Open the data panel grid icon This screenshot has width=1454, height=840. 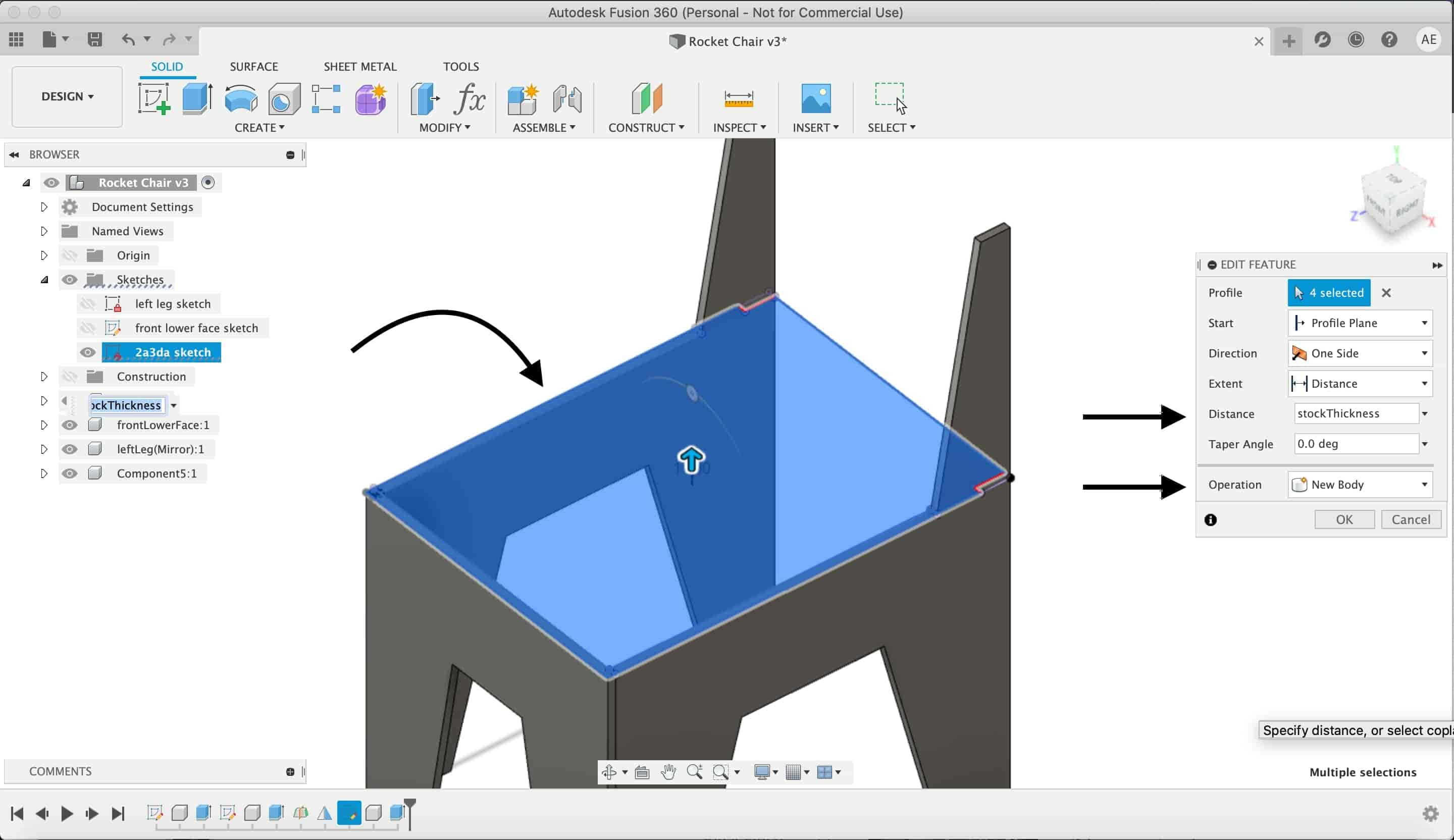[x=16, y=39]
